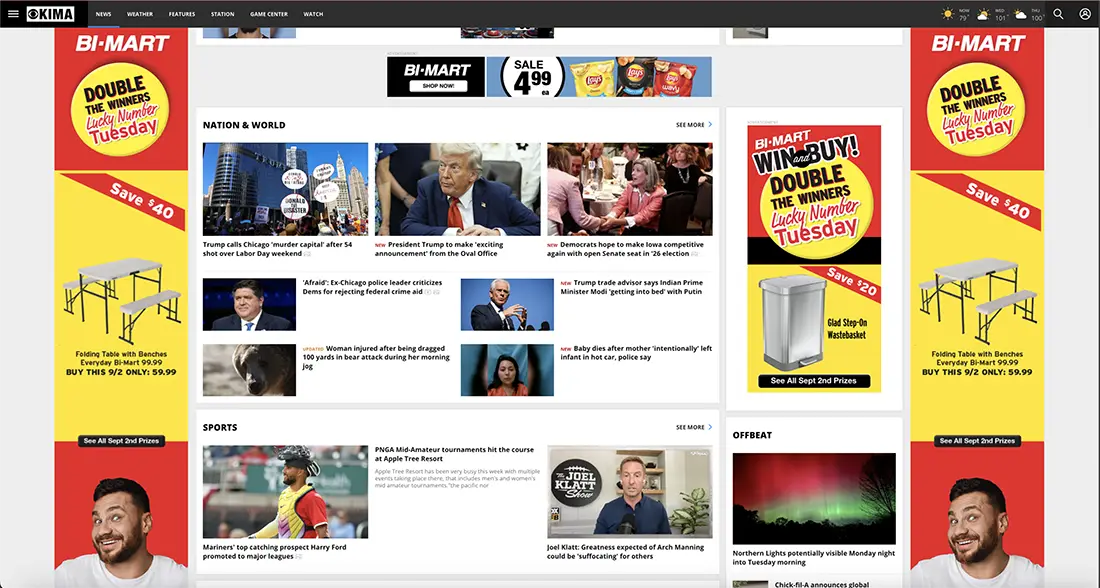Viewport: 1100px width, 588px height.
Task: Open 'PNGA Mid-Amateur tournaments' headline
Action: (x=454, y=454)
